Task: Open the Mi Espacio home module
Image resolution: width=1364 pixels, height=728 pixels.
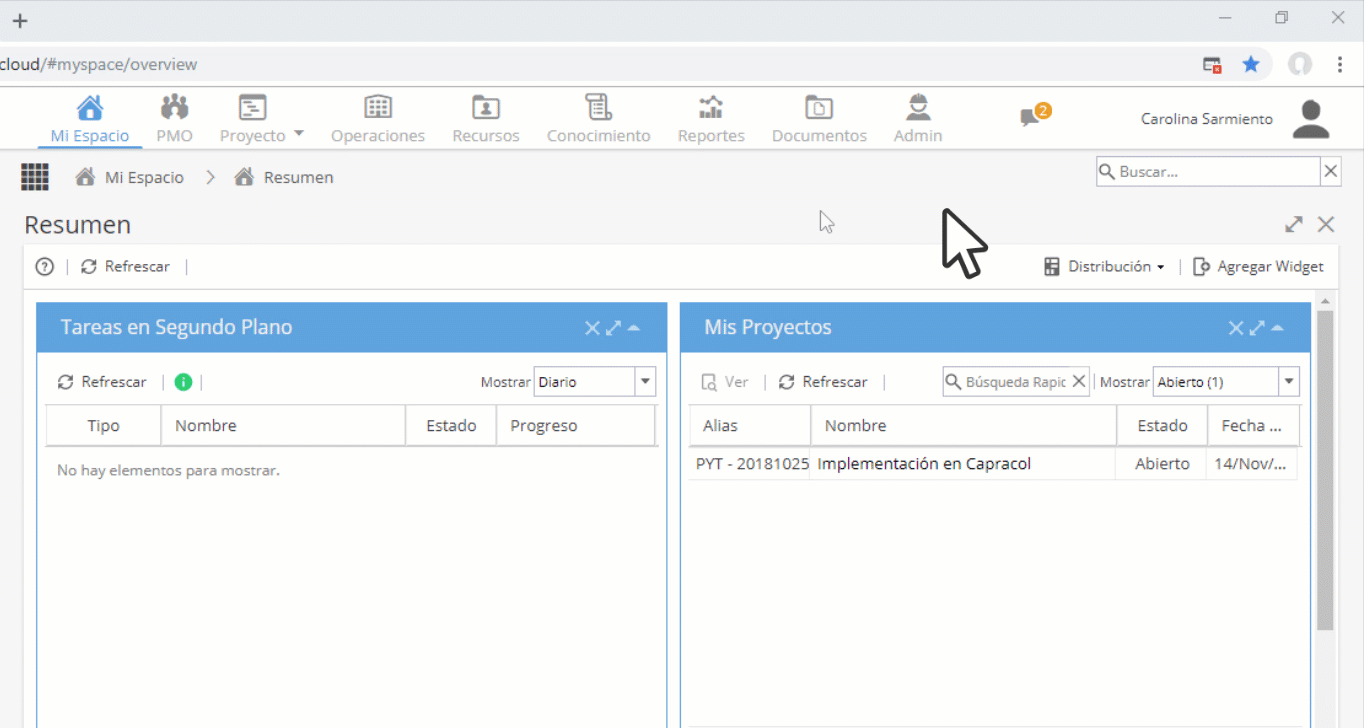Action: 90,119
